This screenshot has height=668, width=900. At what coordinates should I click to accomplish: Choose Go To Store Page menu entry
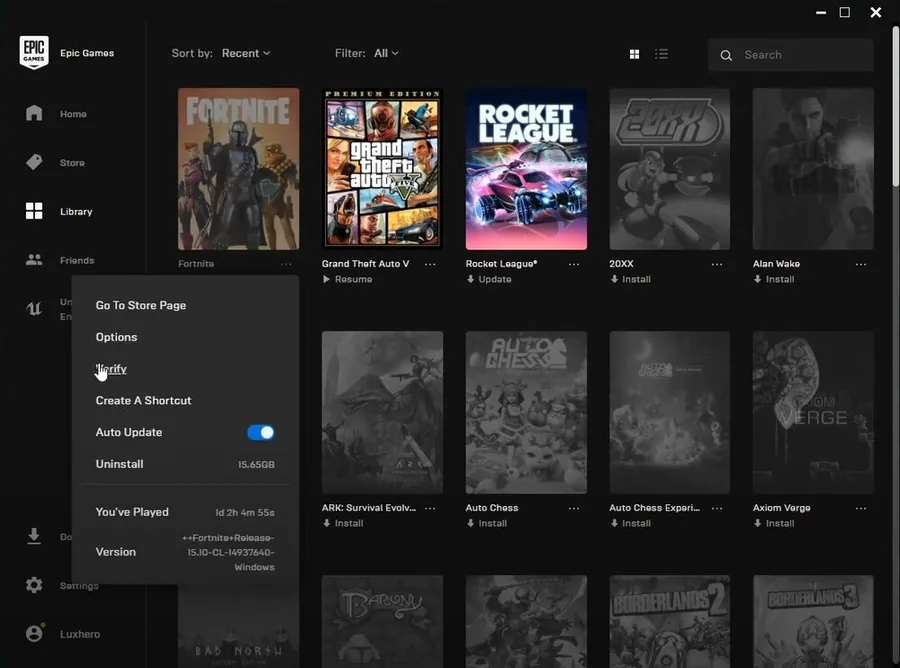click(x=141, y=305)
